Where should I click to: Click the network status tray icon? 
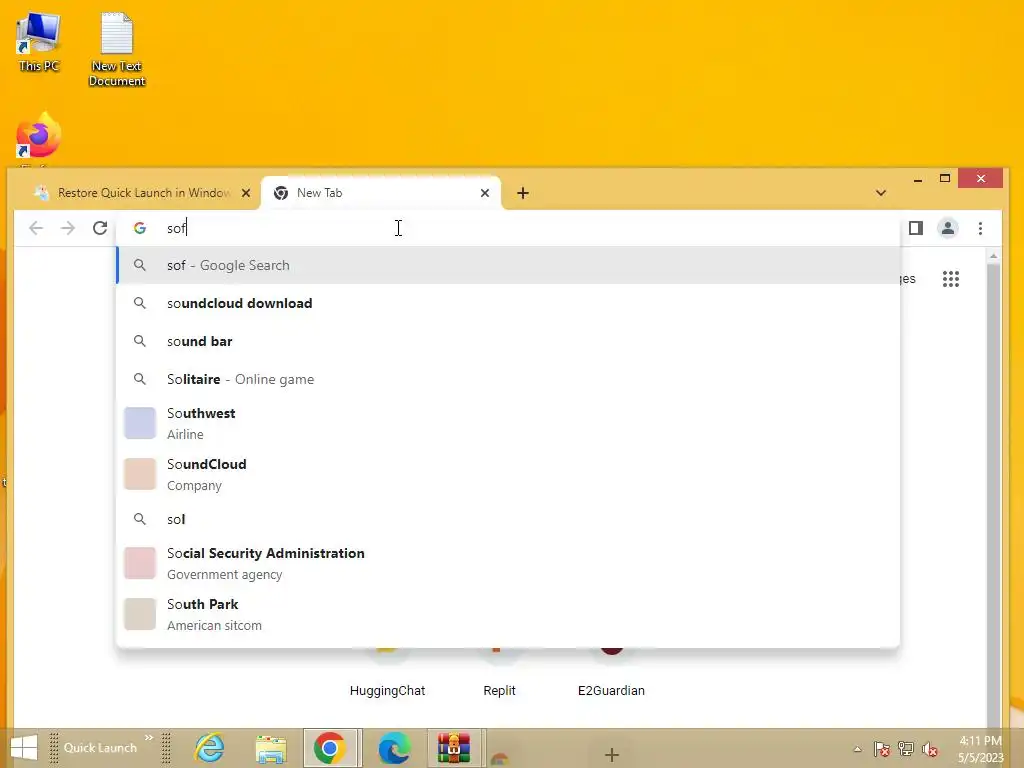(x=906, y=749)
